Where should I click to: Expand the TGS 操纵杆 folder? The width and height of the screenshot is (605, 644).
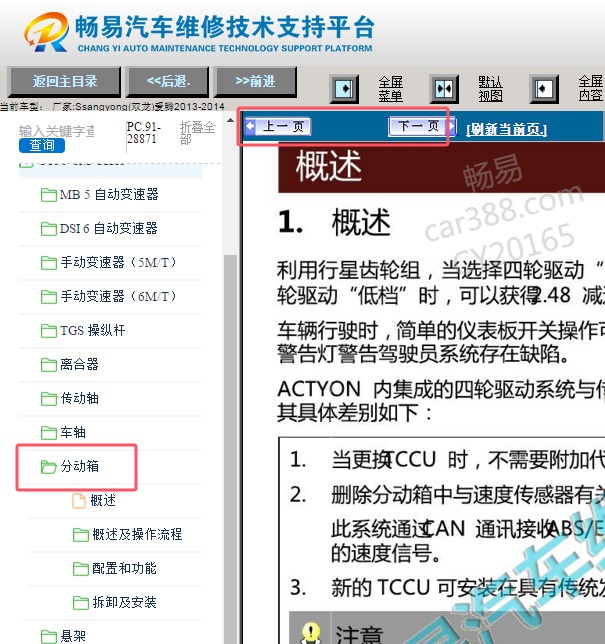[x=92, y=331]
